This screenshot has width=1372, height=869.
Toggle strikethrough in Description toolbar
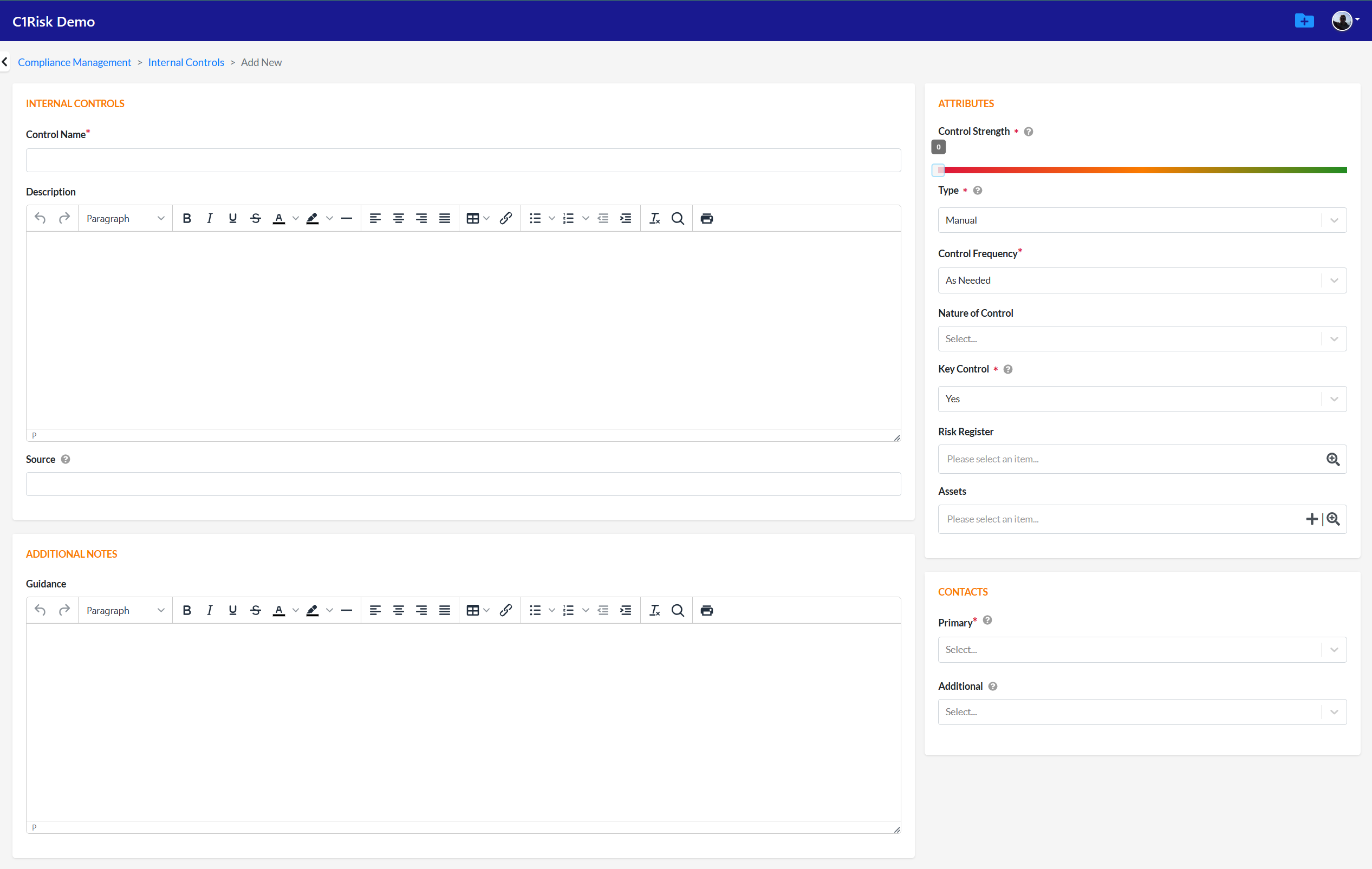(x=255, y=218)
